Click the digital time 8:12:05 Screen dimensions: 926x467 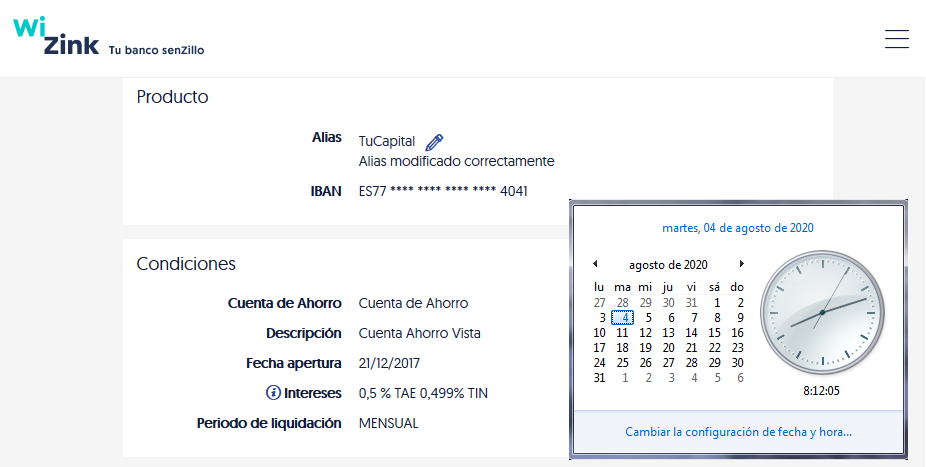[x=821, y=391]
